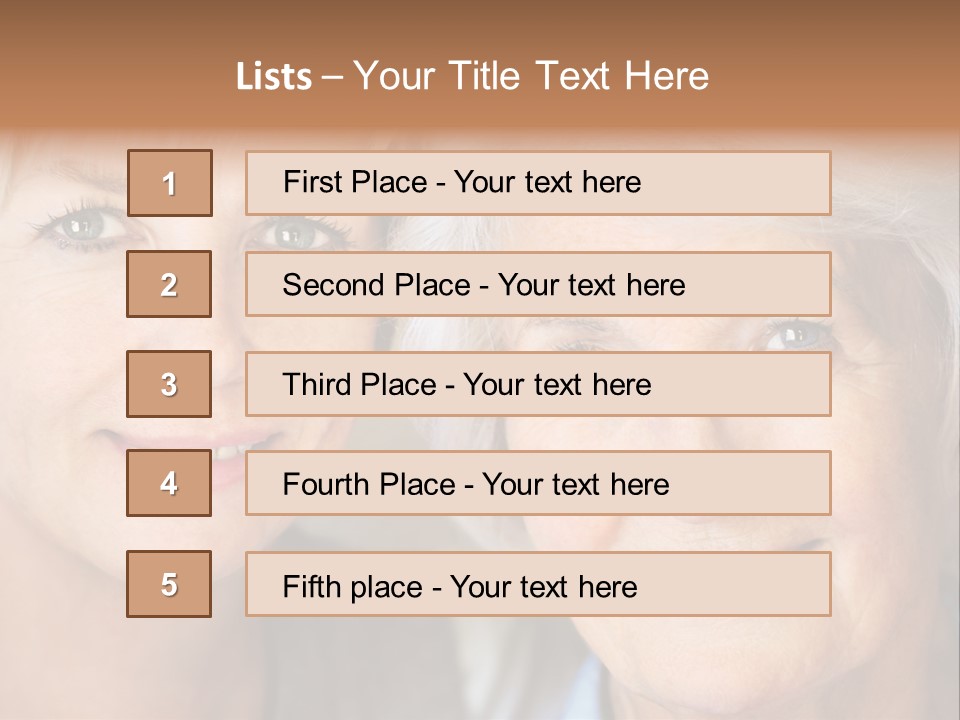Click the number 5 badge
The width and height of the screenshot is (960, 720).
[169, 584]
